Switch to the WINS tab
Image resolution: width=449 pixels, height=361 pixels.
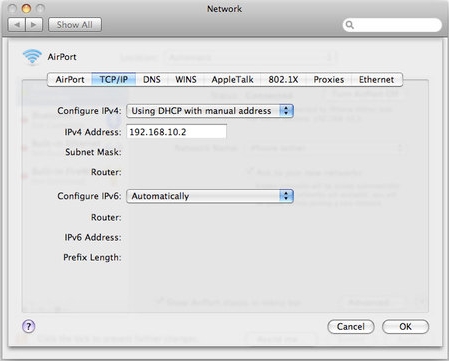(x=186, y=80)
